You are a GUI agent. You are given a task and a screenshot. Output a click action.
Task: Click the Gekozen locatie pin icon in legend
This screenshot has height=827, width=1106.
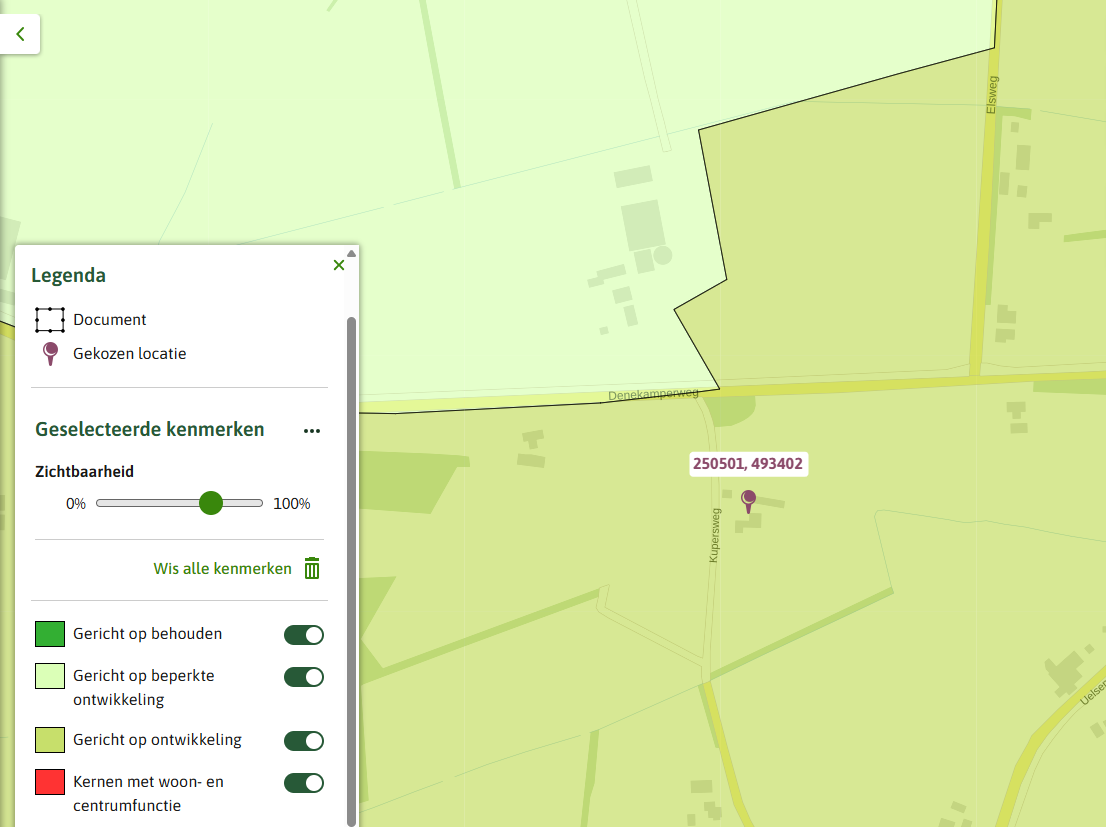pos(50,354)
